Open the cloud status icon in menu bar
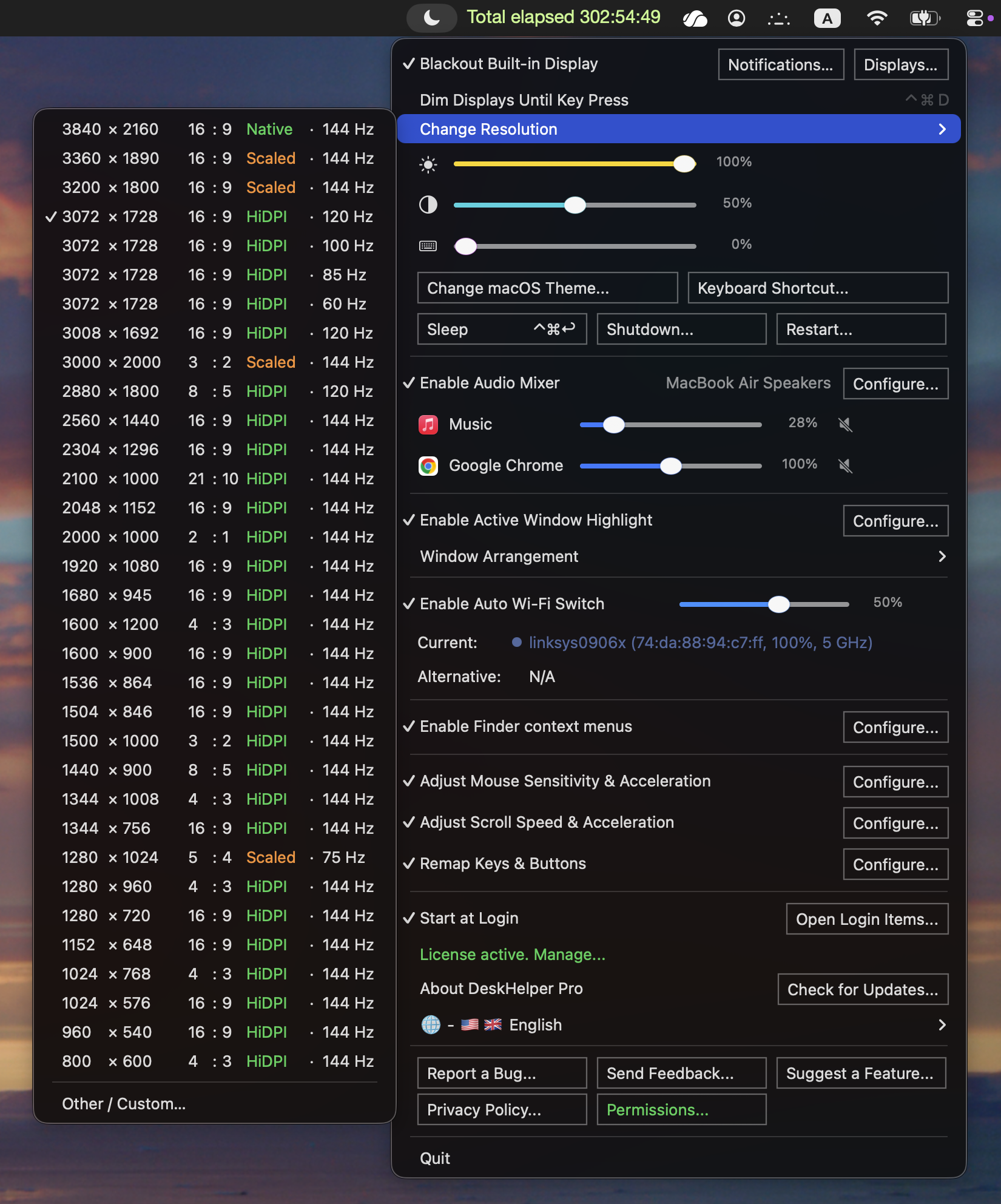 click(695, 19)
